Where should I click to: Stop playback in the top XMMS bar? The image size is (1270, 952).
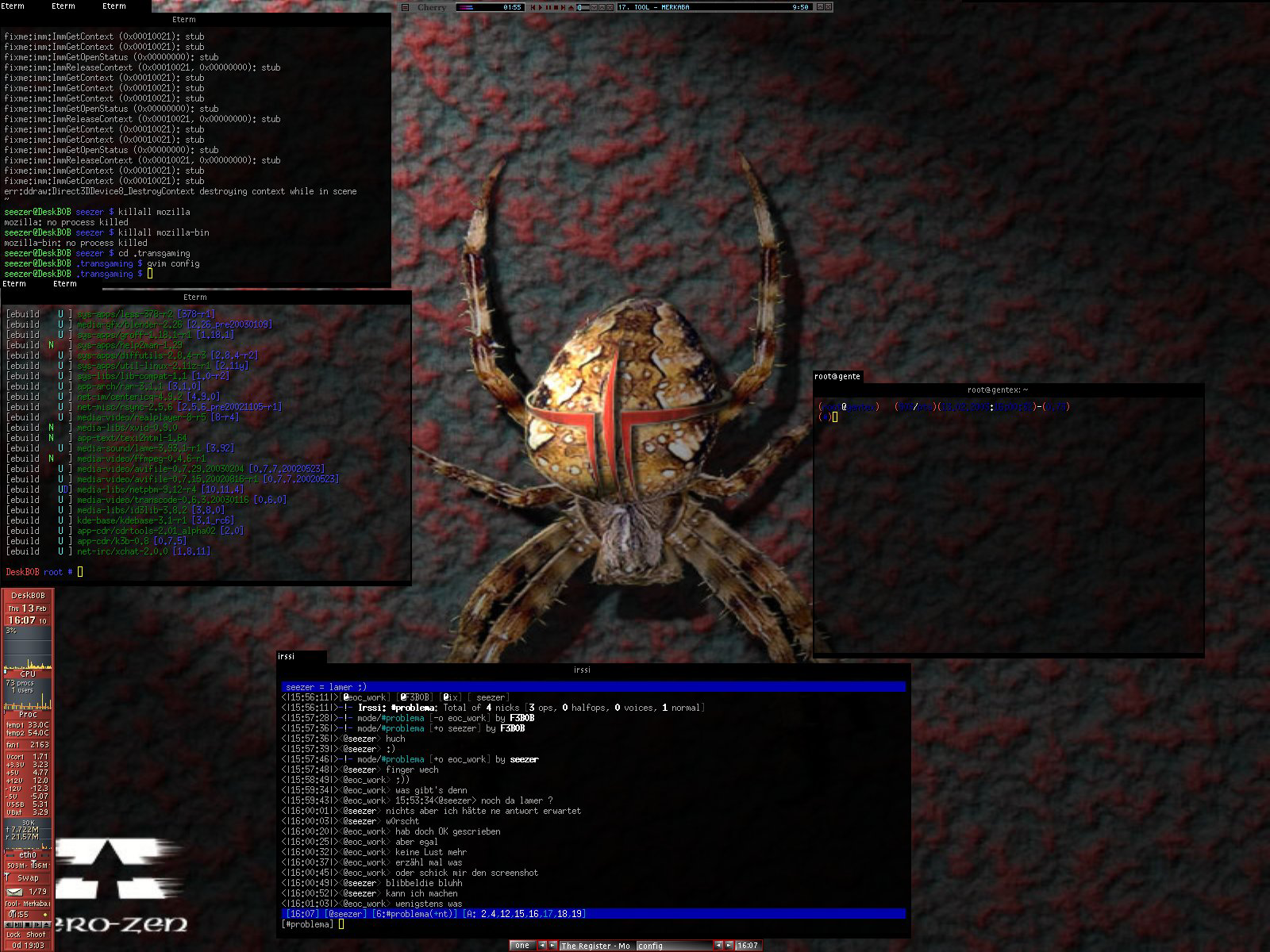[x=556, y=7]
